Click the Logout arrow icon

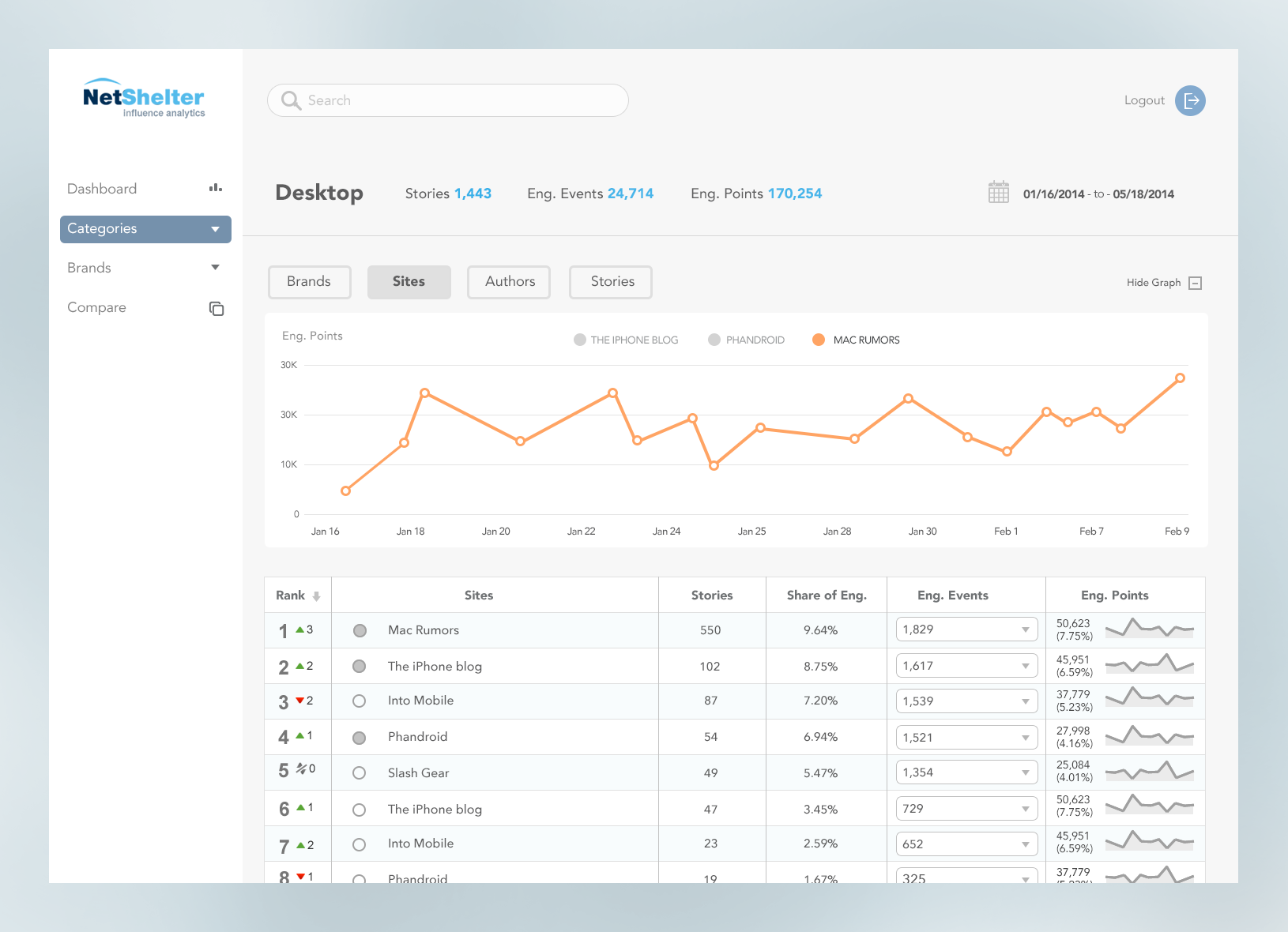click(1190, 100)
